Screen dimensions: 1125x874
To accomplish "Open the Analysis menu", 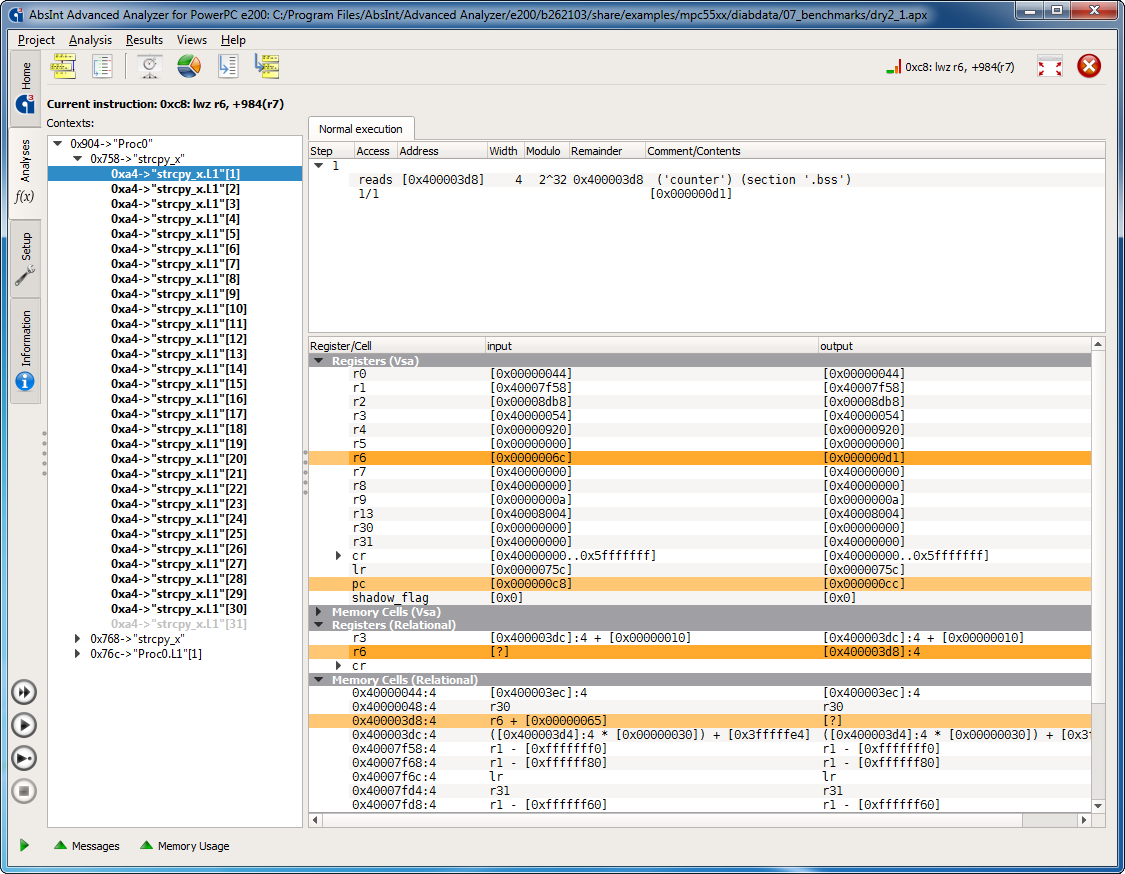I will (x=90, y=40).
